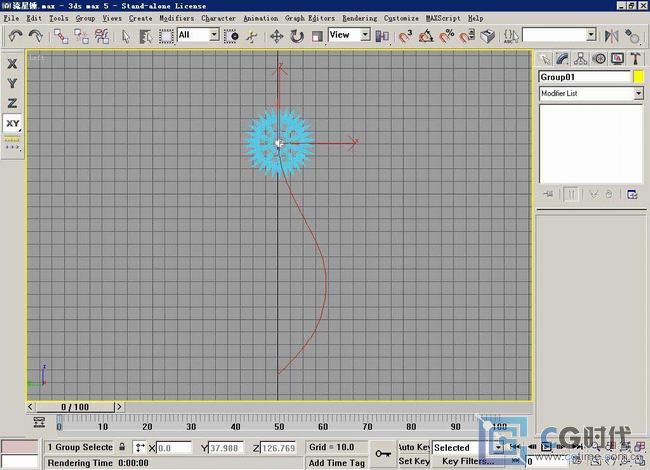Viewport: 650px width, 470px height.
Task: Click the Align tool icon
Action: tap(632, 36)
